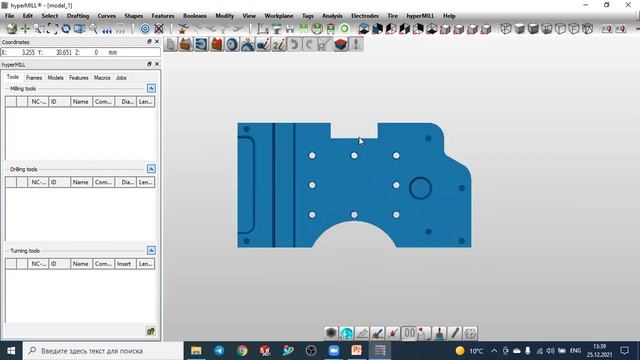Close the hyperMILL browser panel

(x=157, y=64)
